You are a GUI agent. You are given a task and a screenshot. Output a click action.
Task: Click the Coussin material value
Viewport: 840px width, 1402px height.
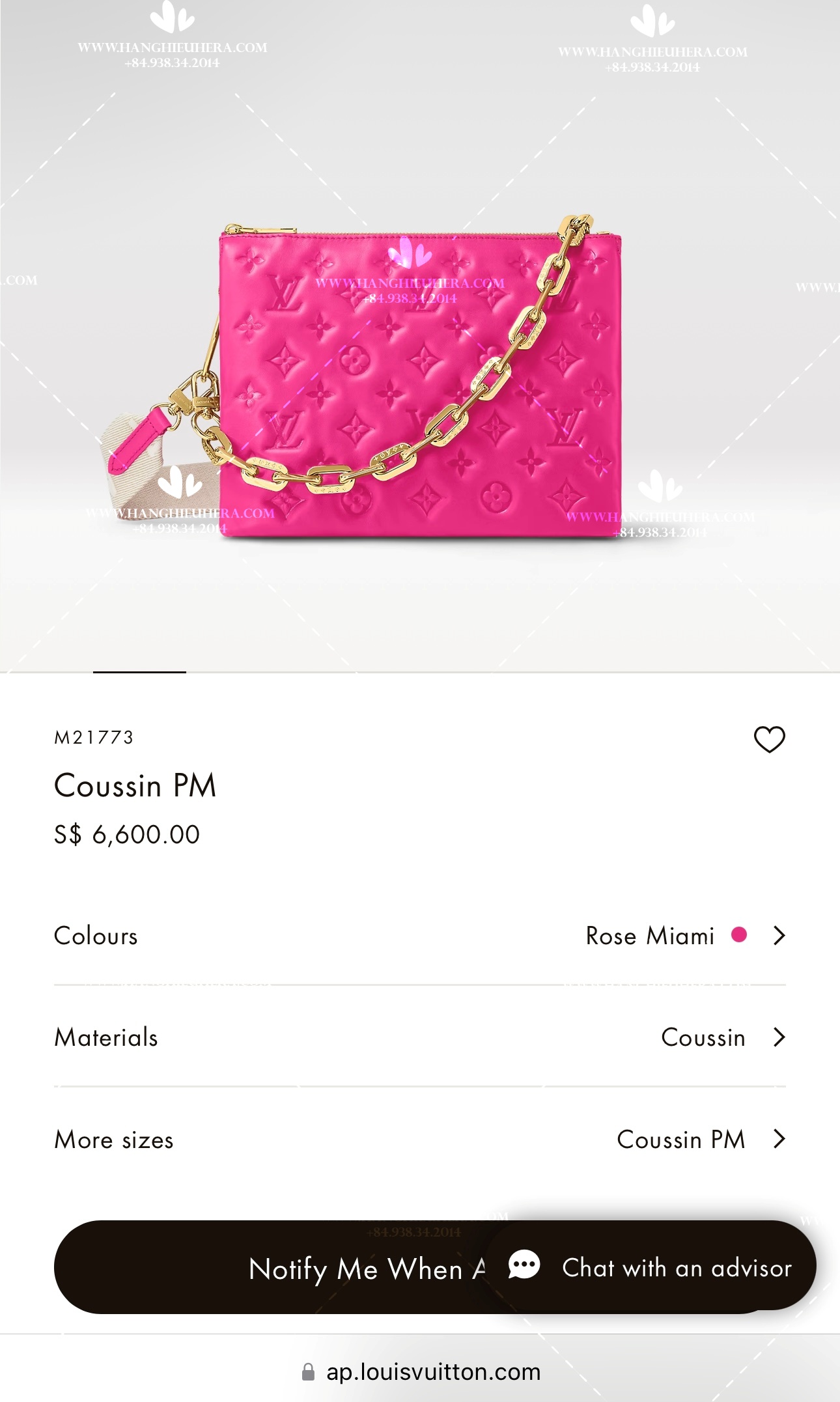click(x=703, y=1037)
